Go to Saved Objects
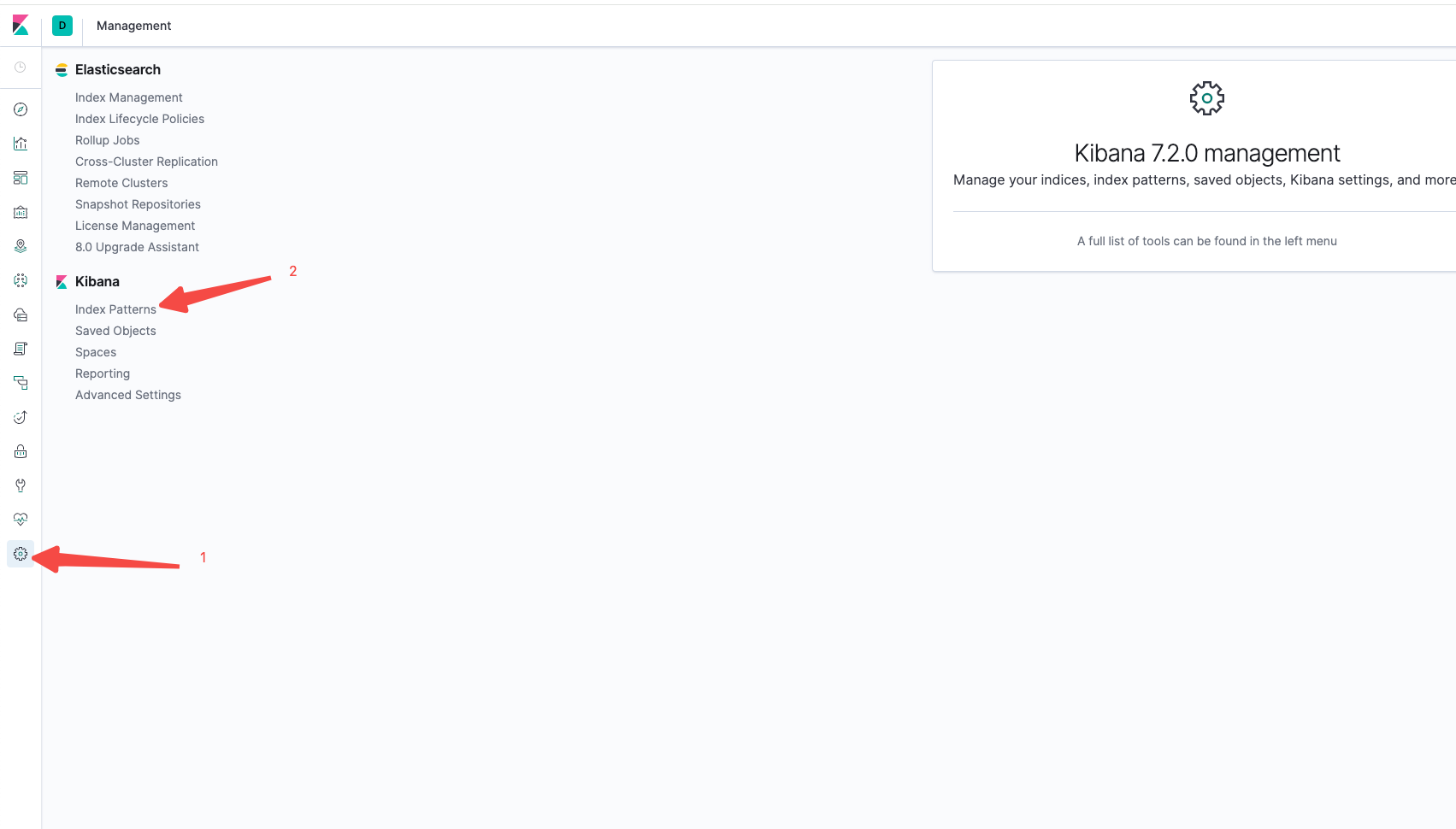Image resolution: width=1456 pixels, height=829 pixels. pos(115,331)
